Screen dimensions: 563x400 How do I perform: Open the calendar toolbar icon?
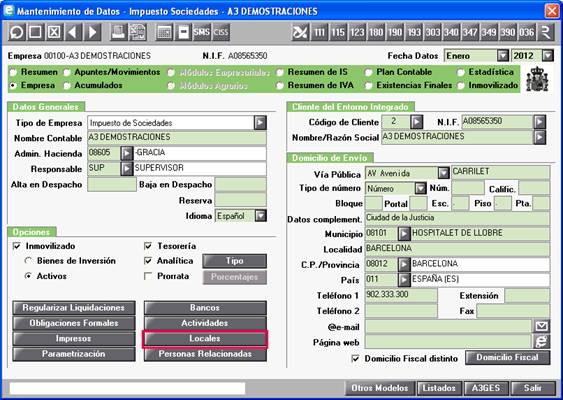[164, 33]
